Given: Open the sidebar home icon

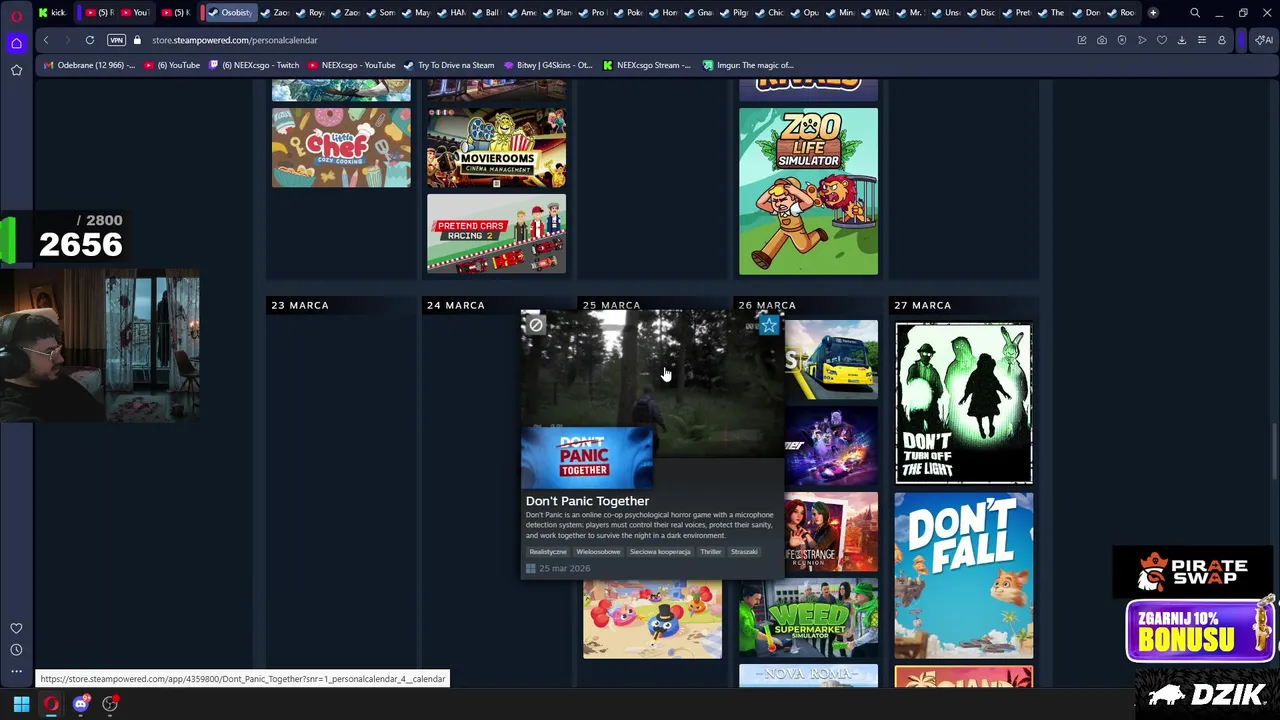Looking at the screenshot, I should (16, 43).
